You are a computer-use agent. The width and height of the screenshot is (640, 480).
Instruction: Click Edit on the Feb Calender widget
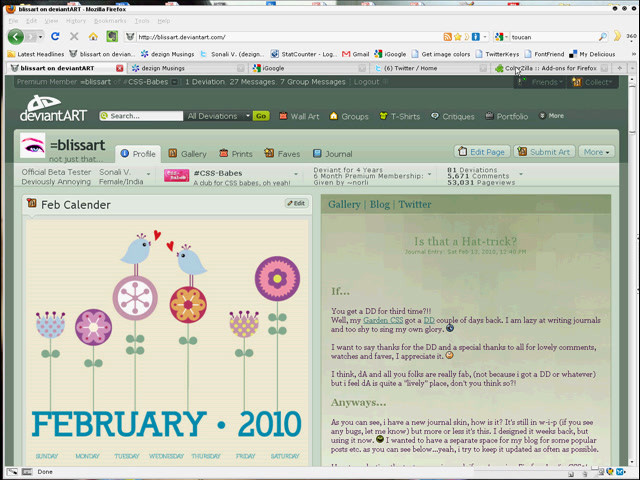coord(297,203)
